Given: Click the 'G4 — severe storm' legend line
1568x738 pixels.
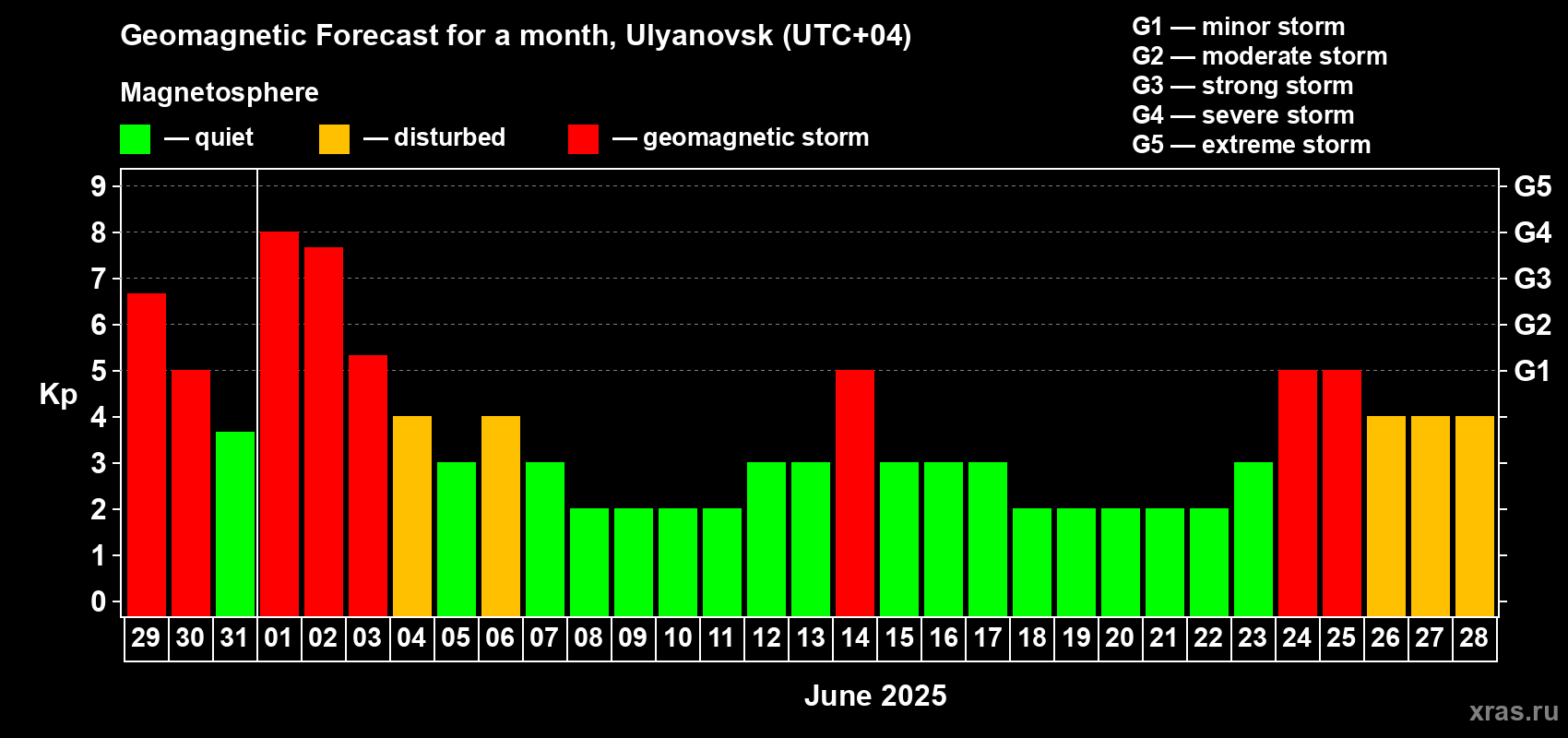Looking at the screenshot, I should tap(1242, 115).
